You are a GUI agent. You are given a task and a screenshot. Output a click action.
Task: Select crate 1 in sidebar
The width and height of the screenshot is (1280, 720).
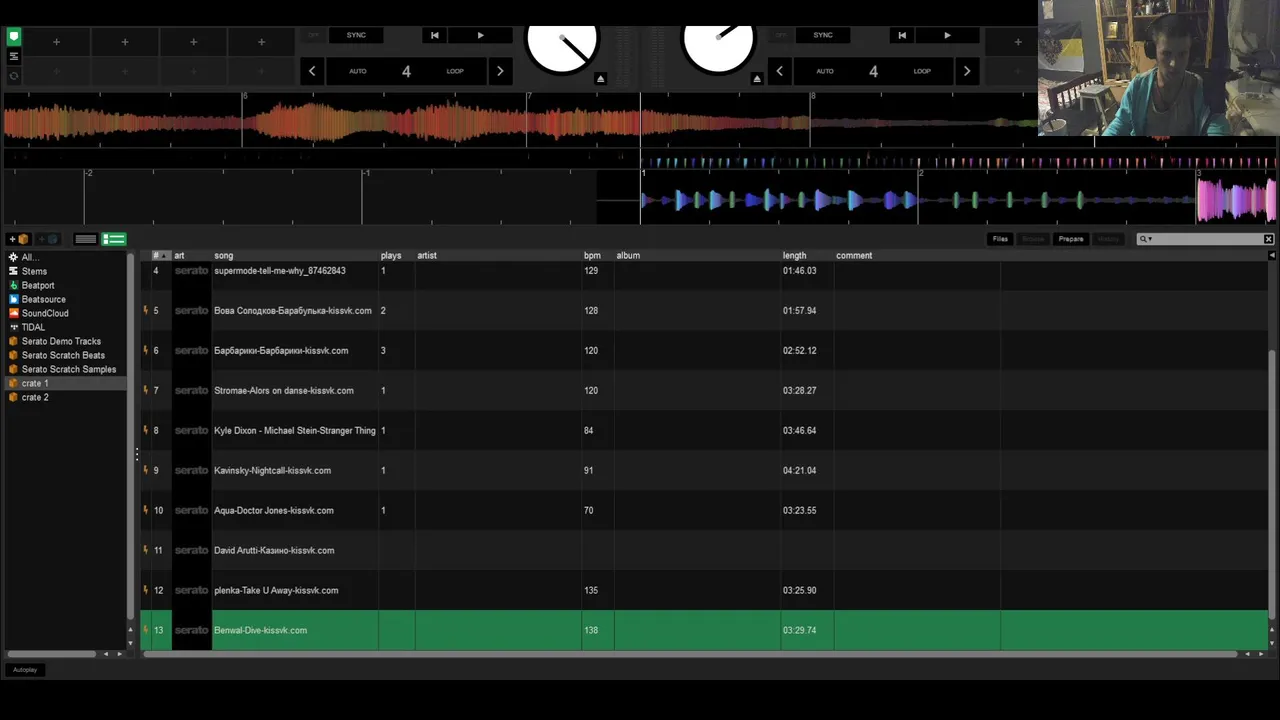tap(65, 383)
